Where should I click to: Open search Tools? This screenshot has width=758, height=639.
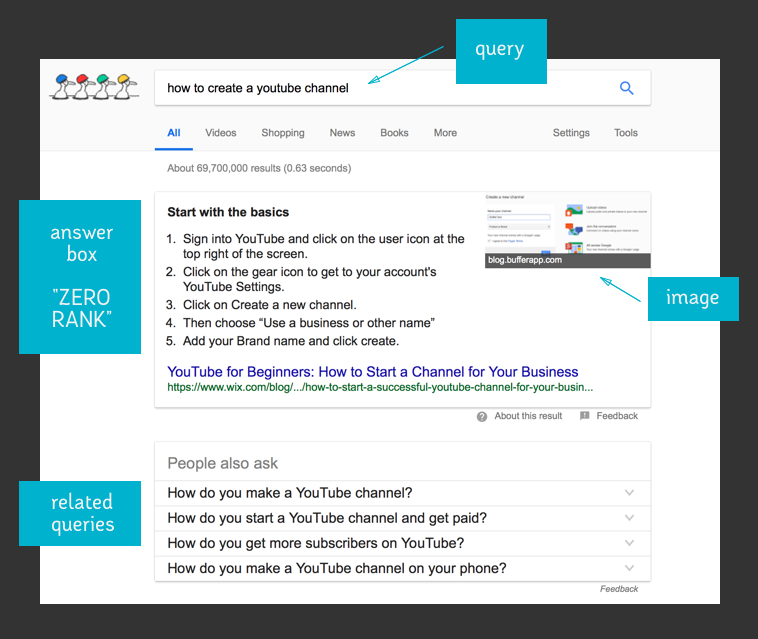[626, 133]
